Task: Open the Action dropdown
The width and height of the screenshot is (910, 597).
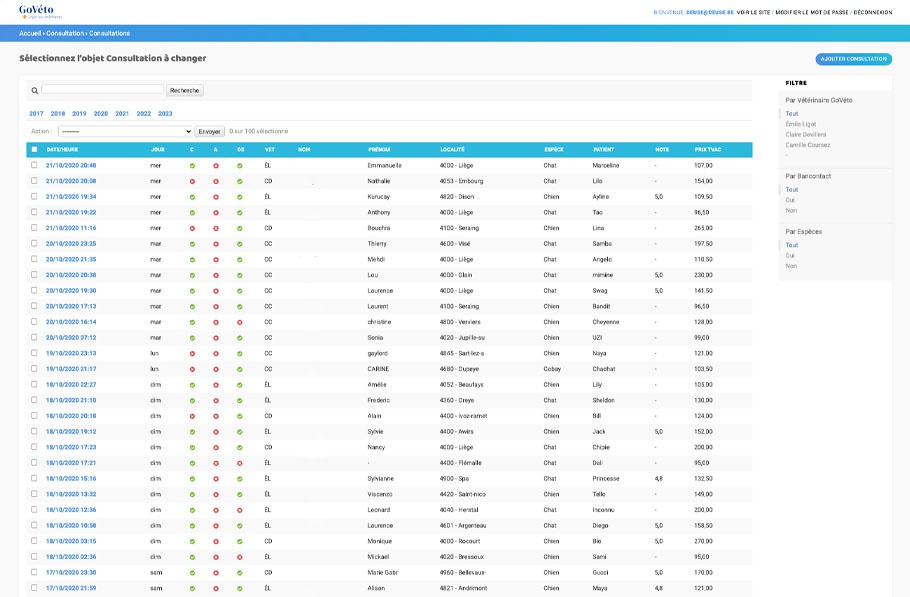Action: click(x=125, y=132)
